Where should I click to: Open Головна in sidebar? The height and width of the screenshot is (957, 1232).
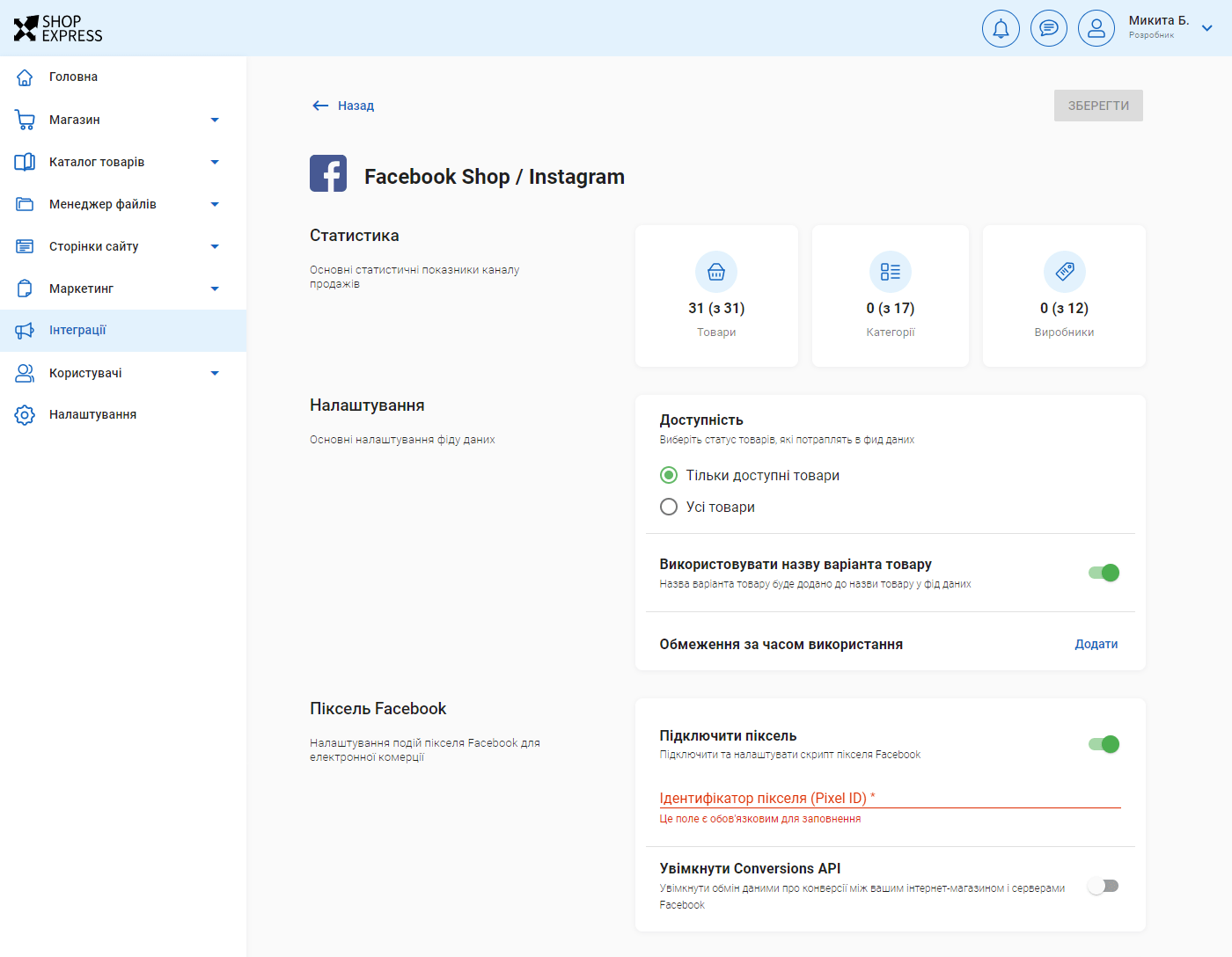coord(123,77)
